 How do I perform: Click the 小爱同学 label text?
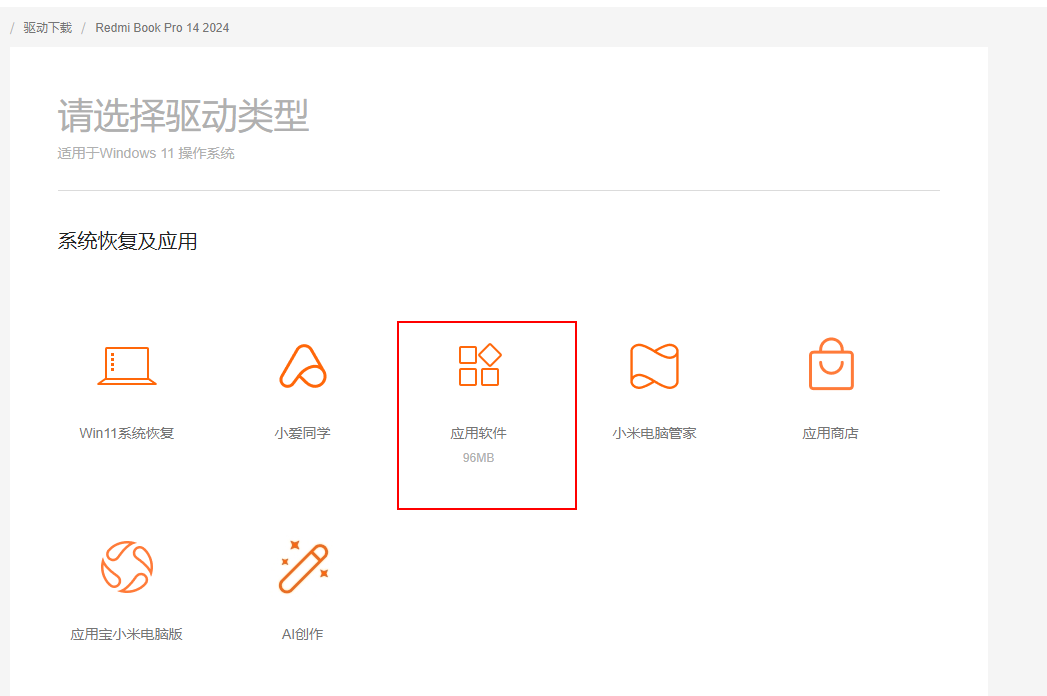pos(302,433)
